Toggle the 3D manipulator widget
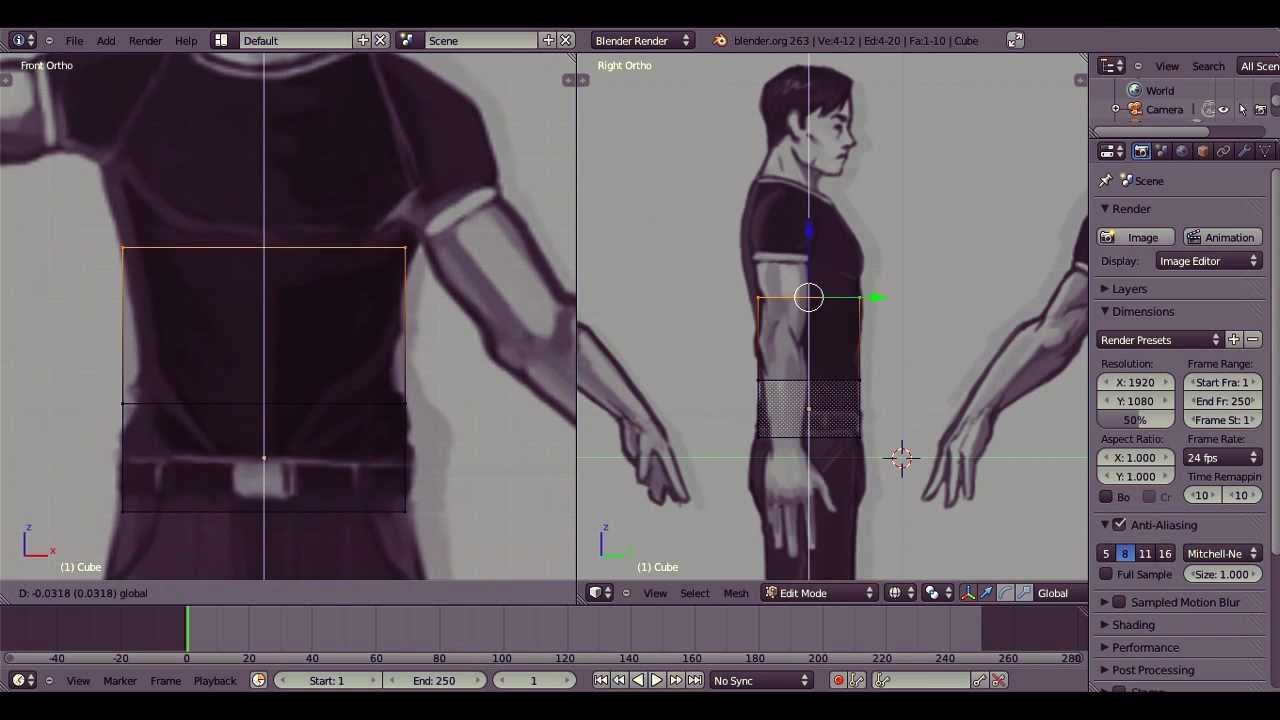 pyautogui.click(x=967, y=593)
